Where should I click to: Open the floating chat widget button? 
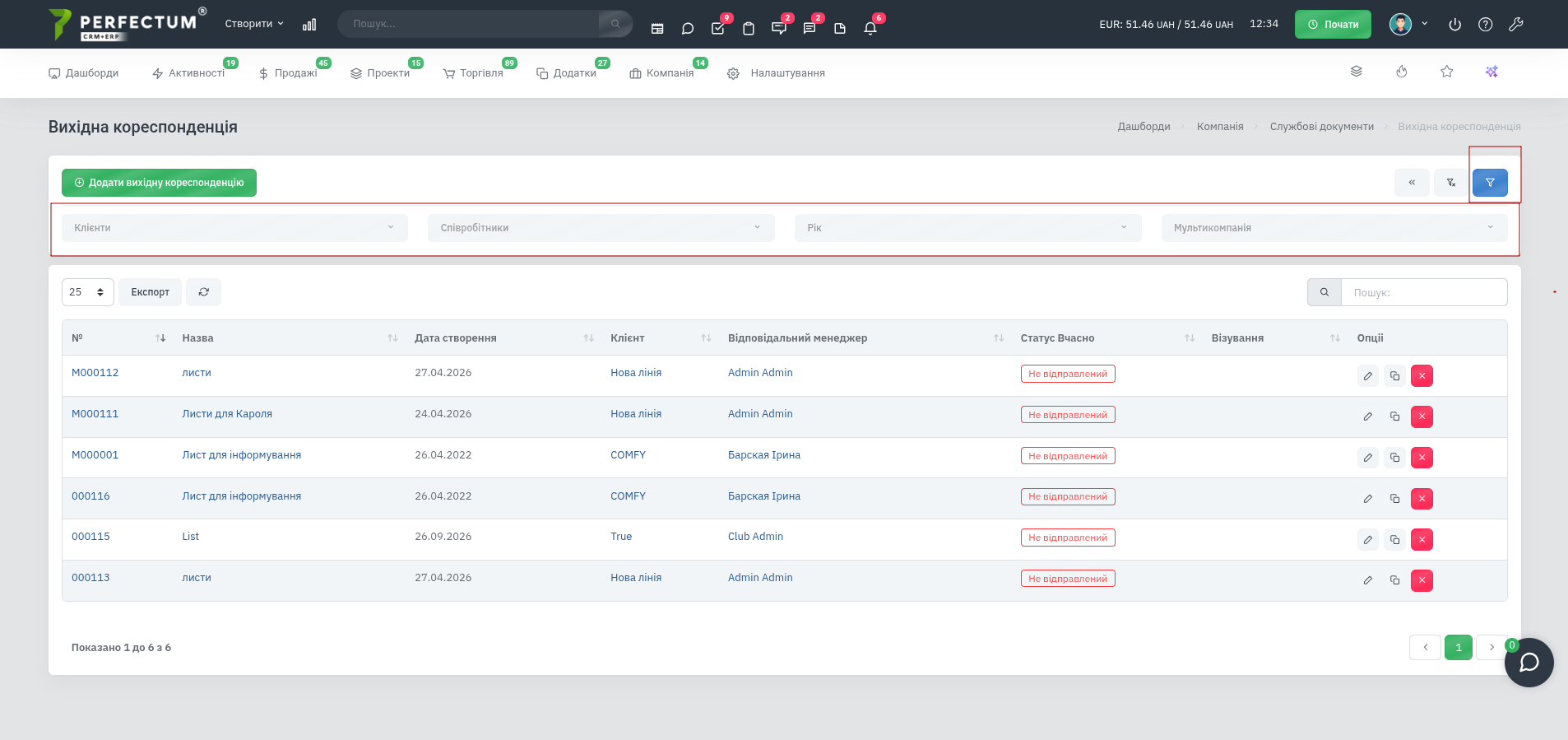(x=1529, y=663)
